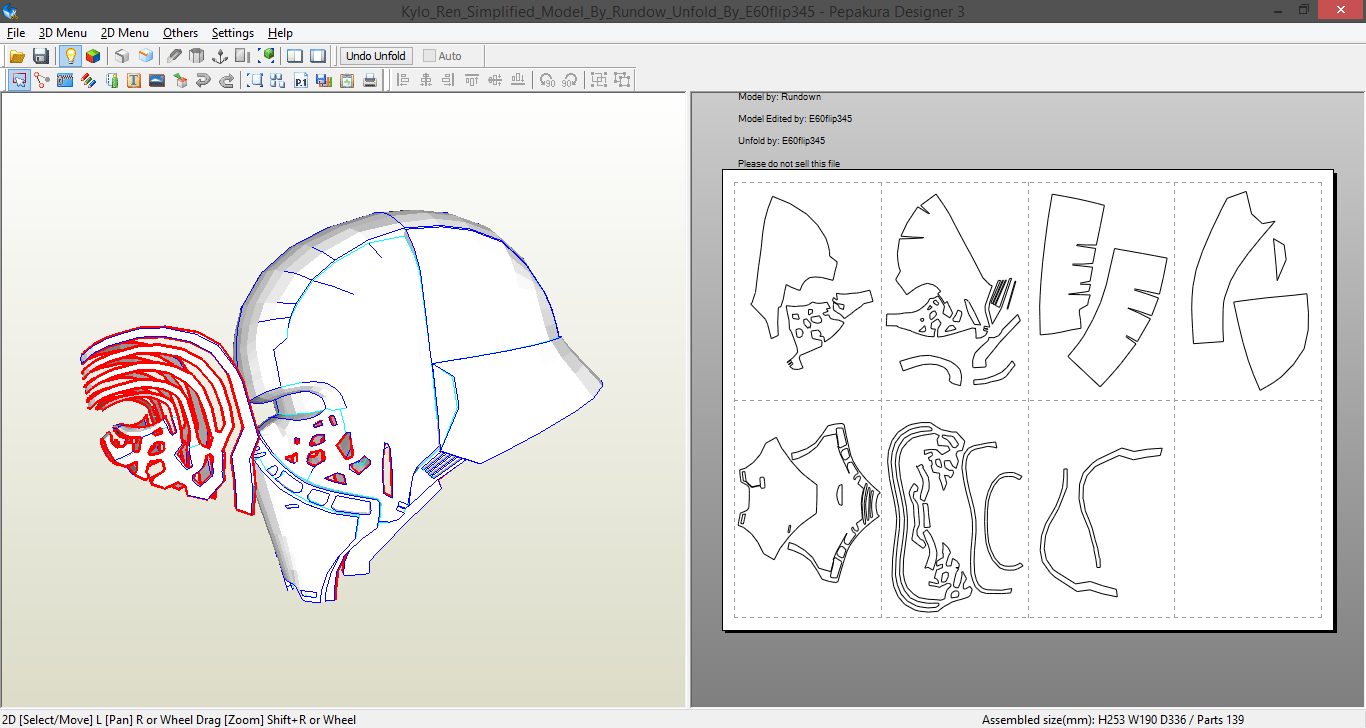Click the P.1 page settings icon

pyautogui.click(x=301, y=80)
